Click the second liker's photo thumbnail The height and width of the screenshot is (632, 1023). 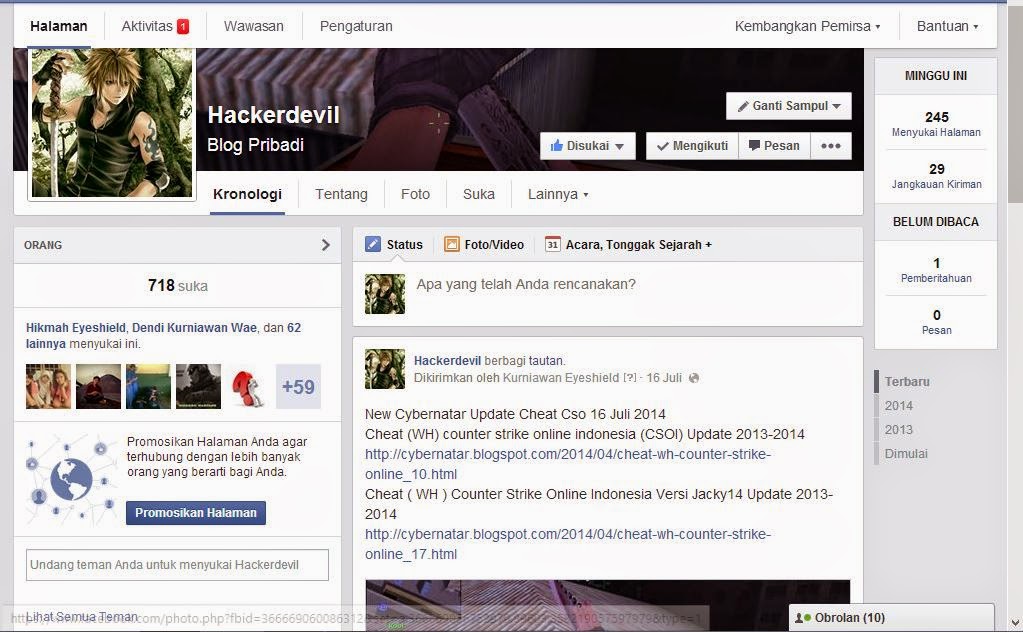99,387
